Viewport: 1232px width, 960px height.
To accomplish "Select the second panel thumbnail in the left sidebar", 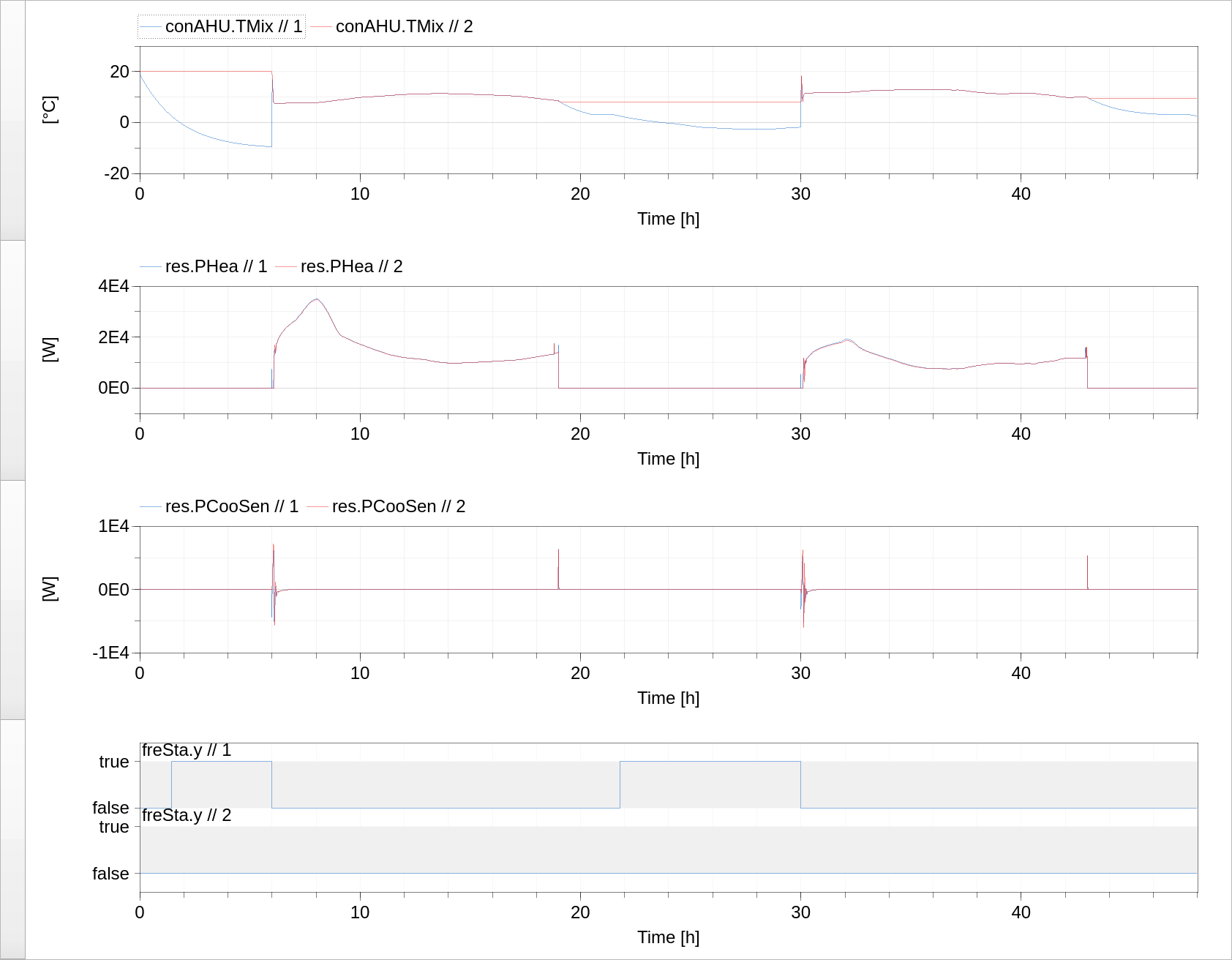I will click(11, 359).
